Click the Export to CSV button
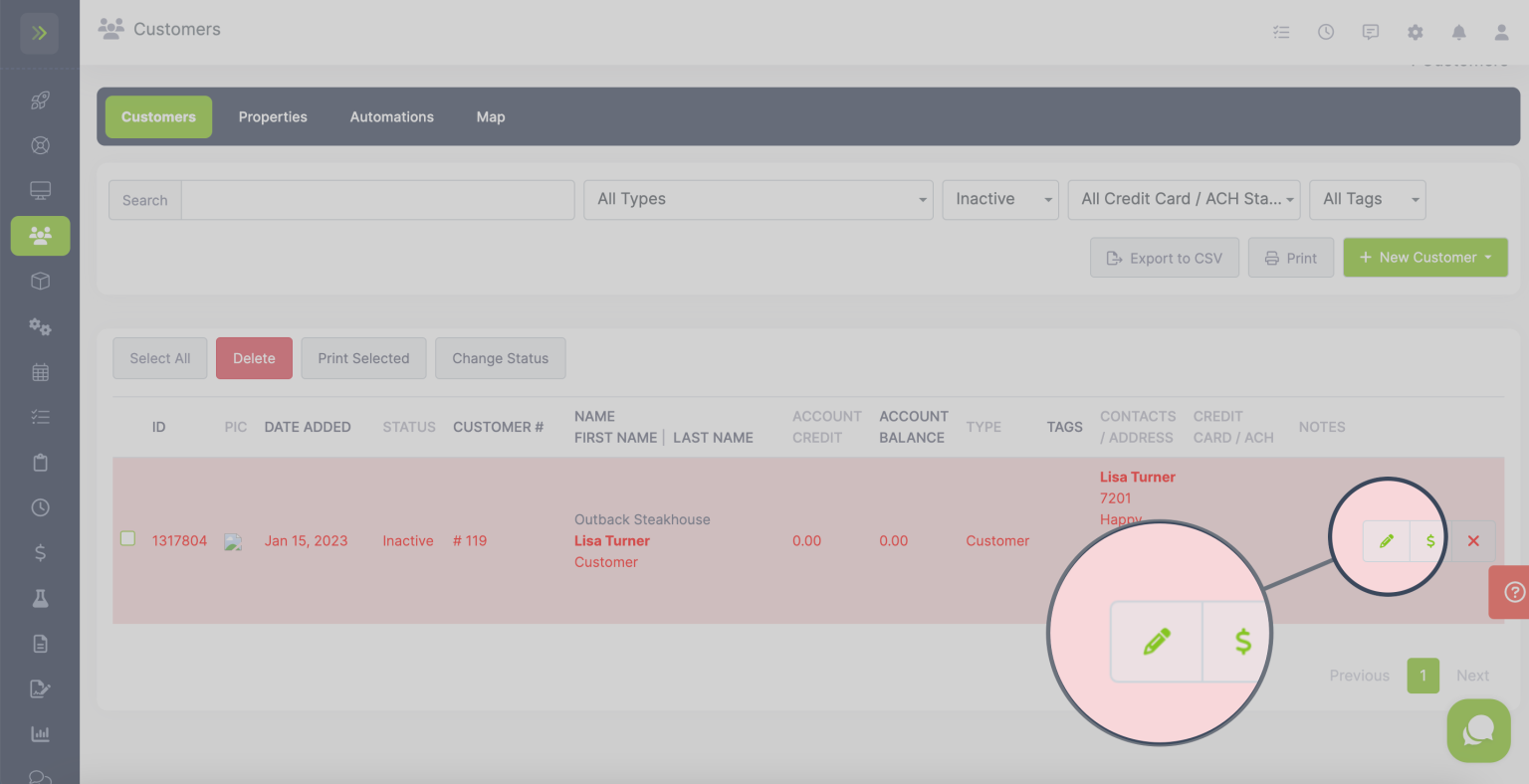This screenshot has height=784, width=1529. [1164, 257]
